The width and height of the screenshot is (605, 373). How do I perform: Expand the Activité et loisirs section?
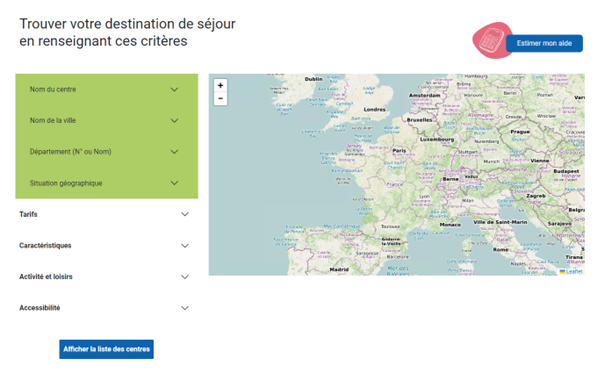(104, 277)
